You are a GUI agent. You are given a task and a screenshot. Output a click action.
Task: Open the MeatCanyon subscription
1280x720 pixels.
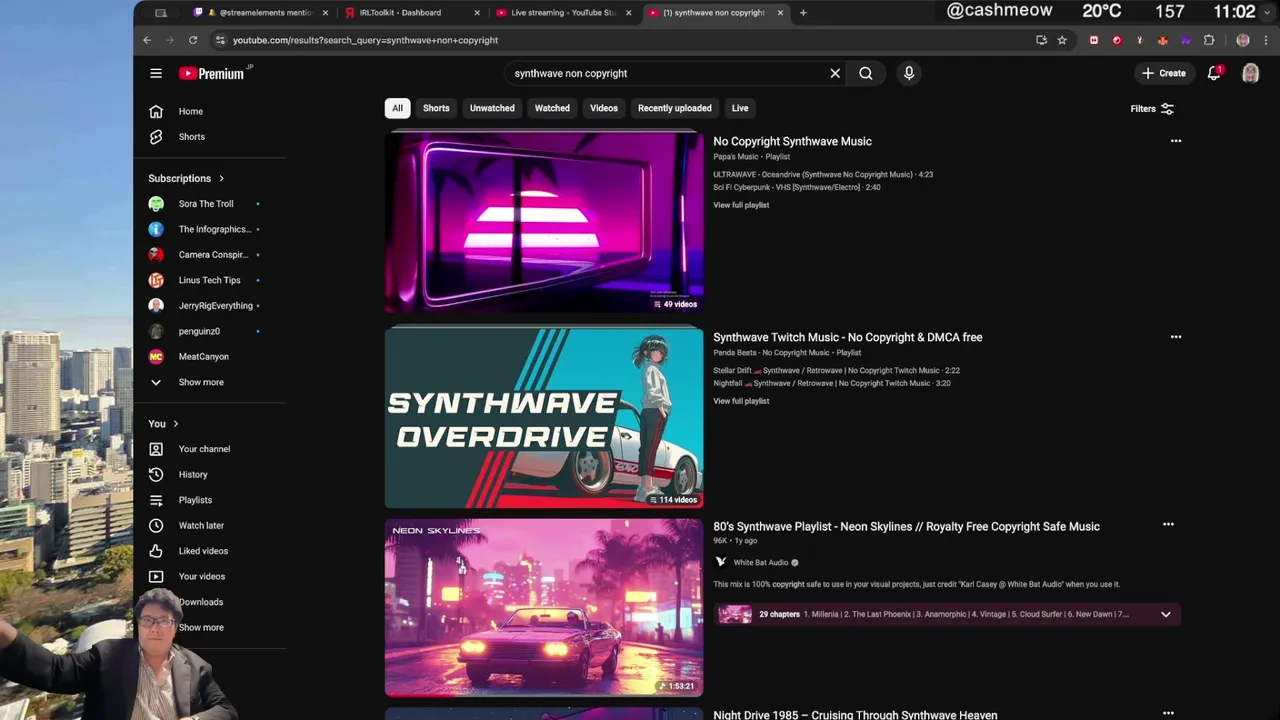click(x=204, y=357)
